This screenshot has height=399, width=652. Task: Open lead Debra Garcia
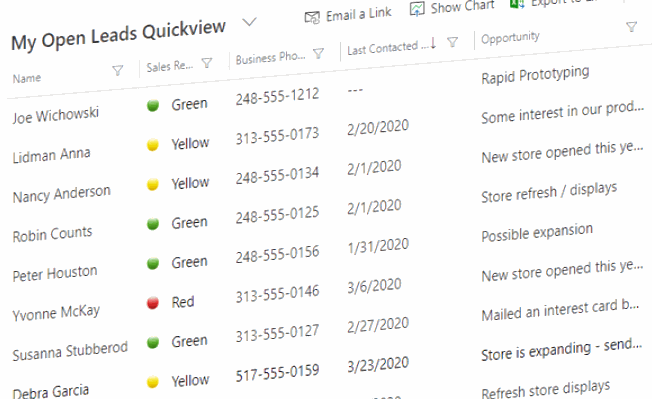(51, 392)
